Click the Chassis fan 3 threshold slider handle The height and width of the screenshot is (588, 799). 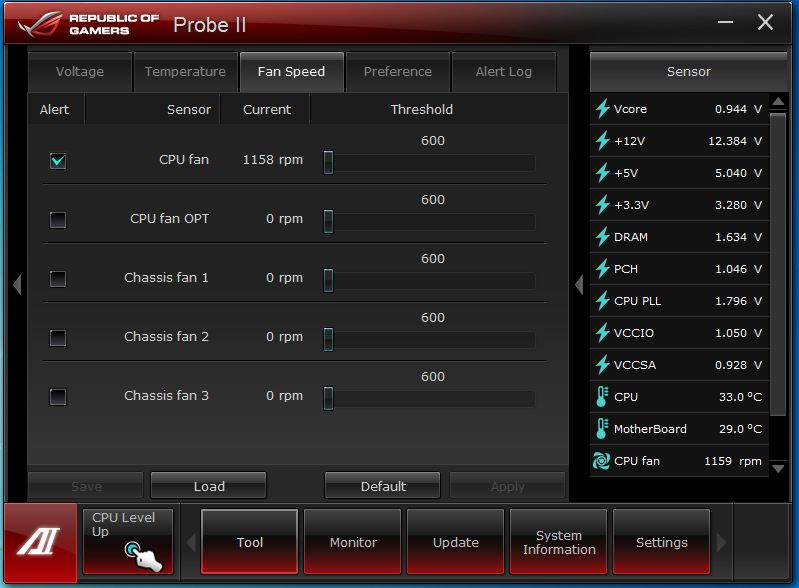point(329,398)
